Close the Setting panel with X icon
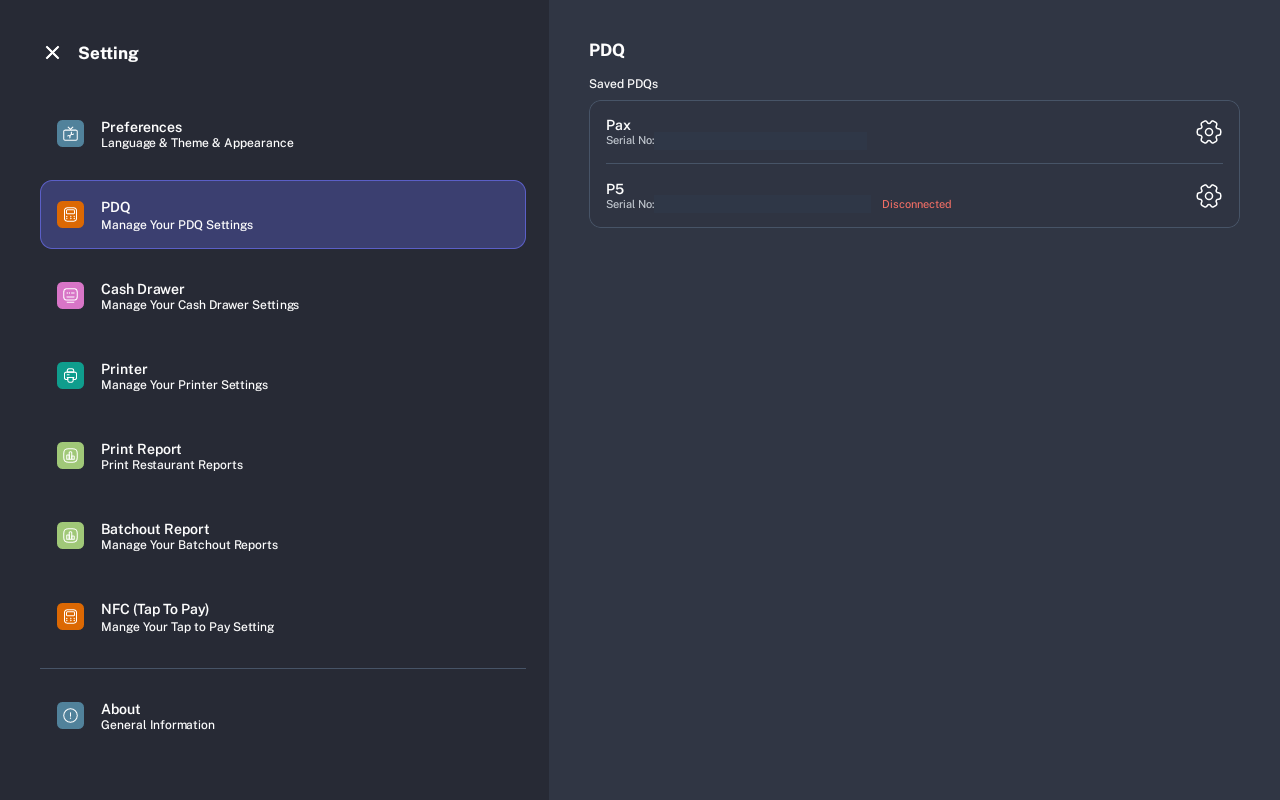The width and height of the screenshot is (1280, 800). (52, 53)
